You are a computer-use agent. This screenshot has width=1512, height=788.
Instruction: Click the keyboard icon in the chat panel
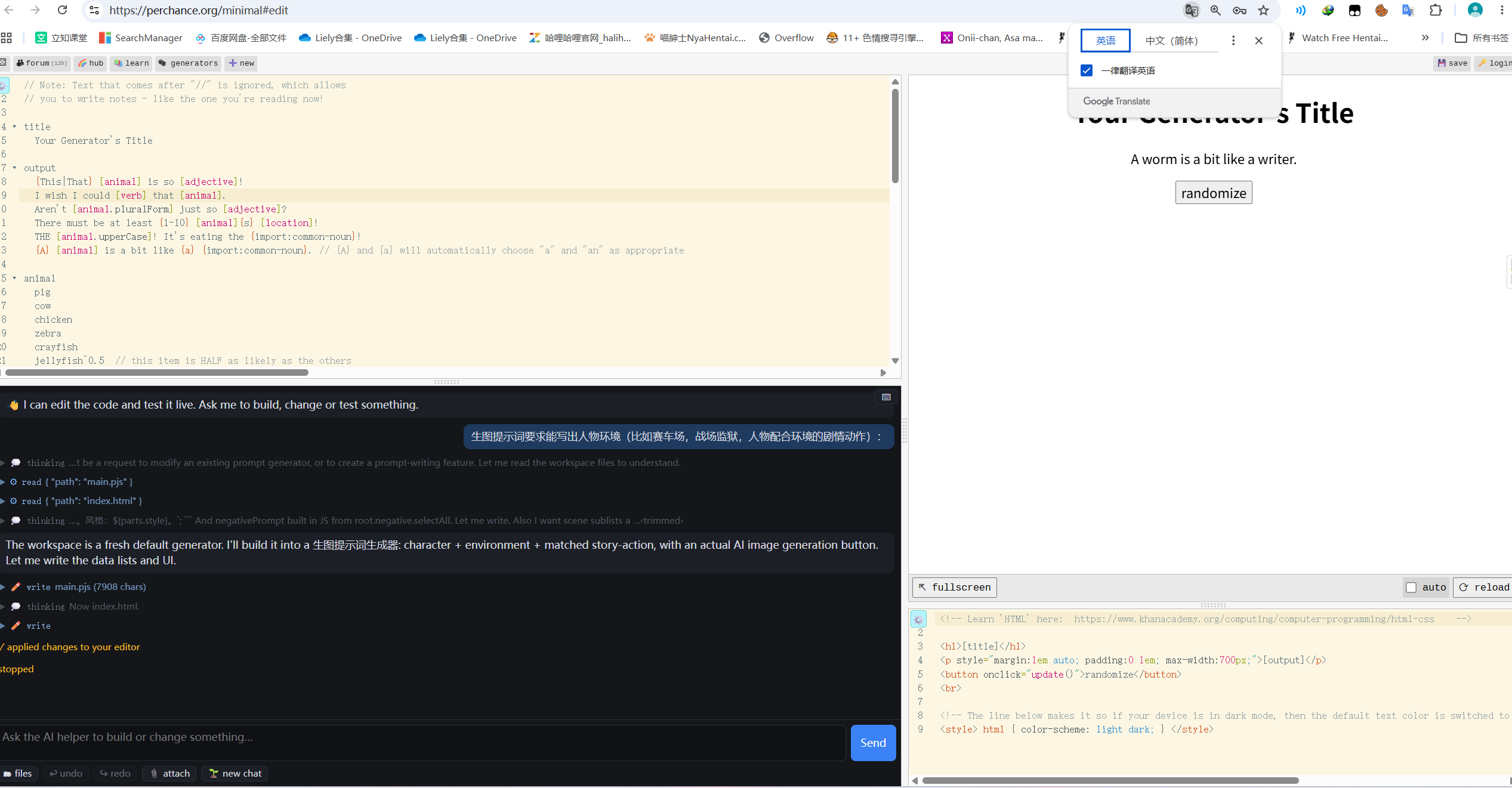point(886,397)
